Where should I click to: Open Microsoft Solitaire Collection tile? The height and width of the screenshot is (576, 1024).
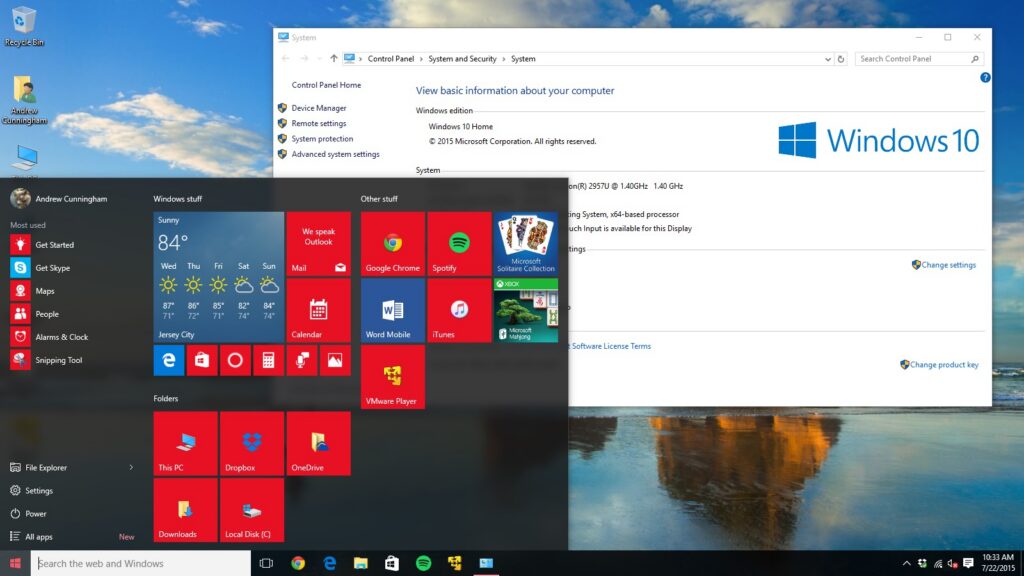tap(526, 243)
